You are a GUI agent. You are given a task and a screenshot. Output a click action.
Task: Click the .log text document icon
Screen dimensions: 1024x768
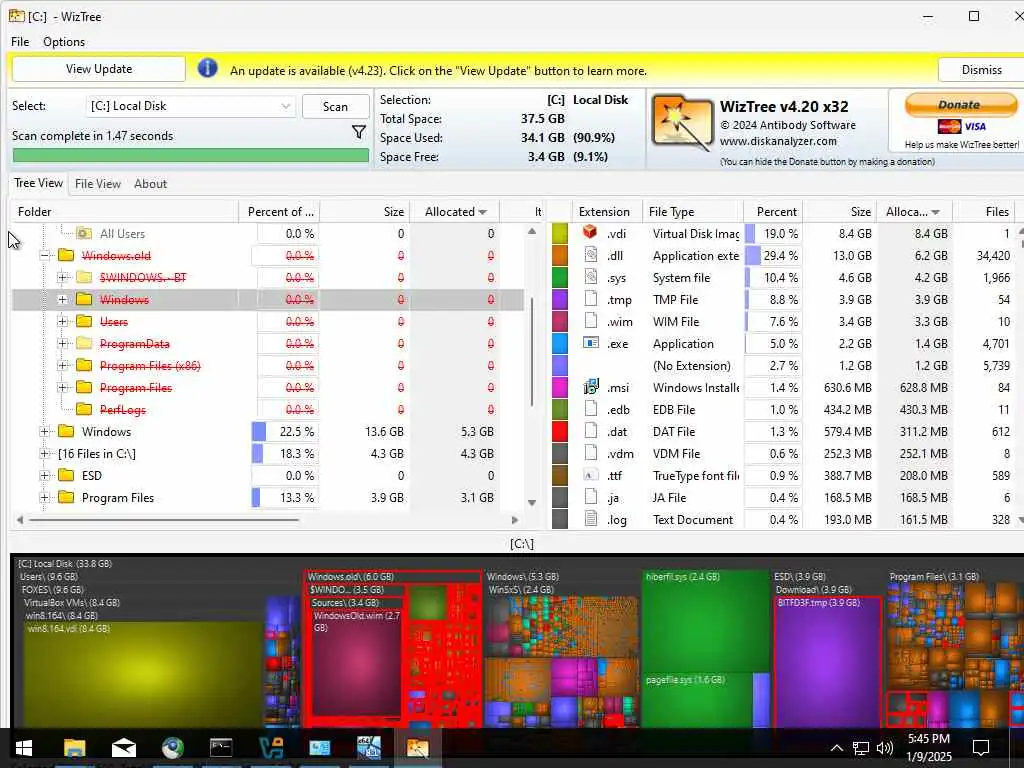coord(590,519)
